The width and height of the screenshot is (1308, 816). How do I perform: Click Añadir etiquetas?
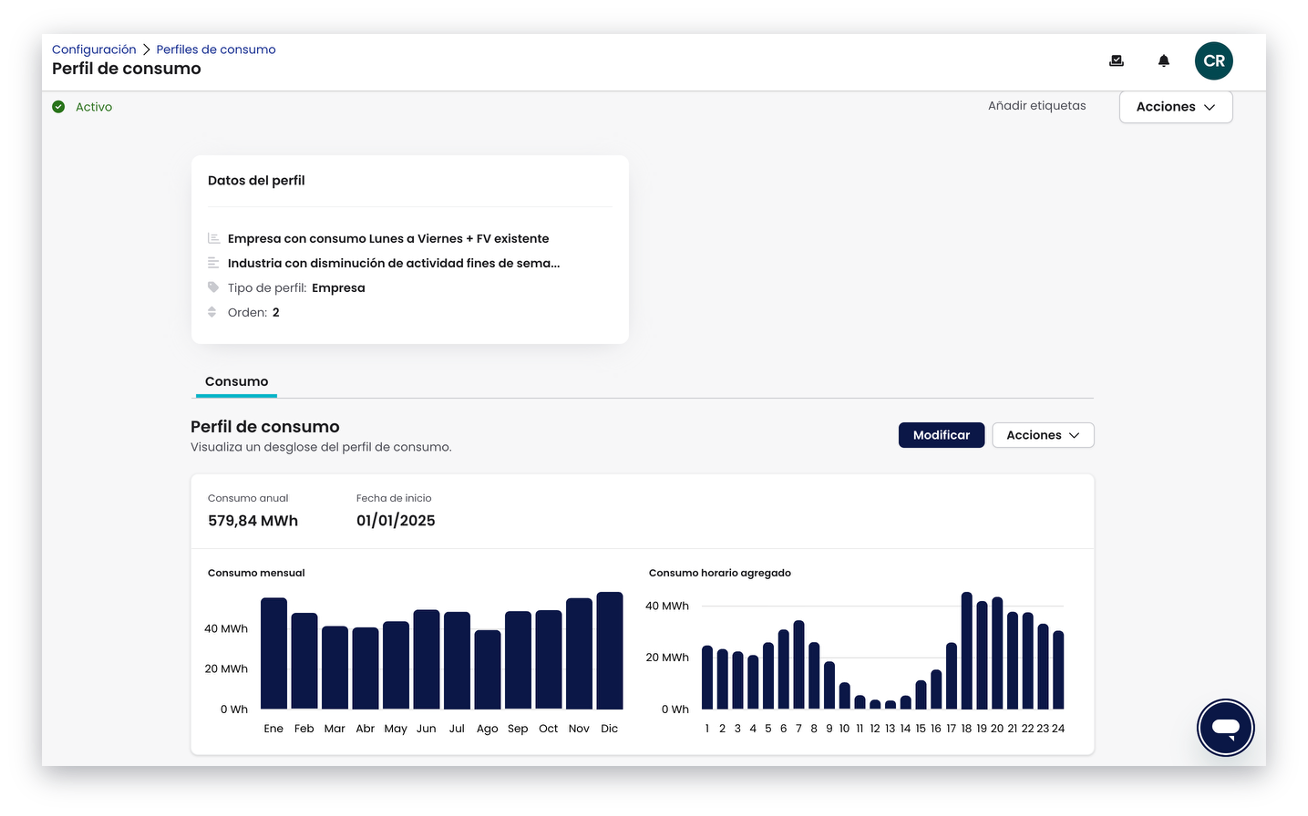[x=1037, y=106]
